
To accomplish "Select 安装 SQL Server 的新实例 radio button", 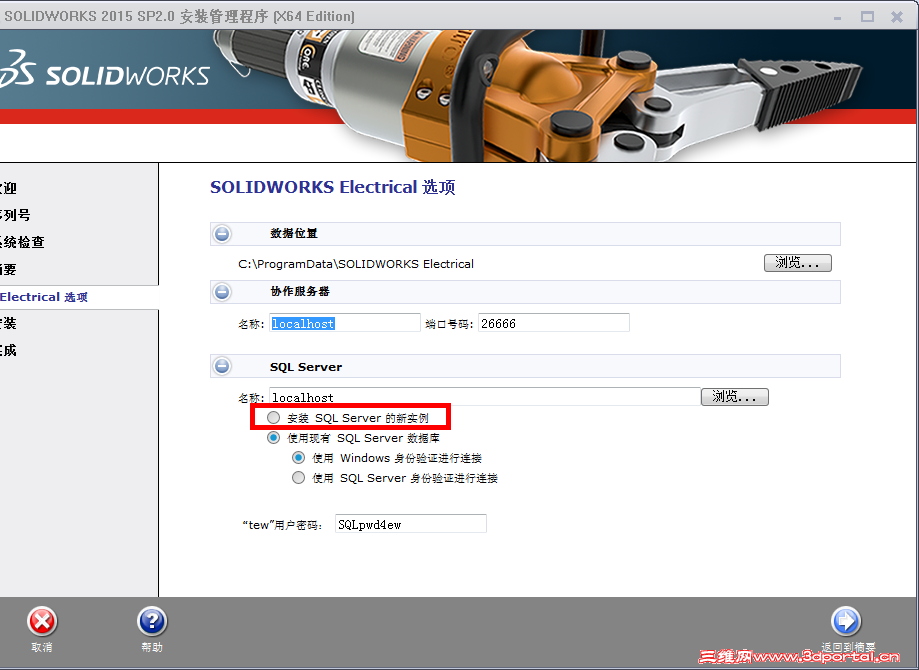I will [274, 418].
